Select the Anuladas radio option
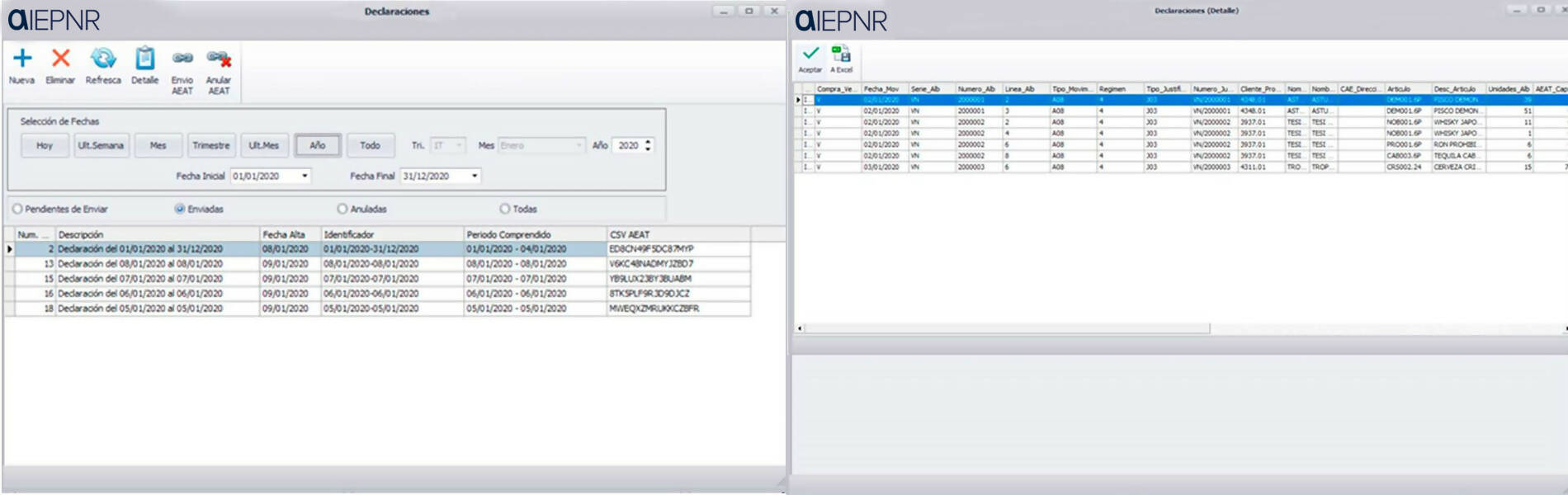Viewport: 1568px width, 495px height. click(342, 210)
